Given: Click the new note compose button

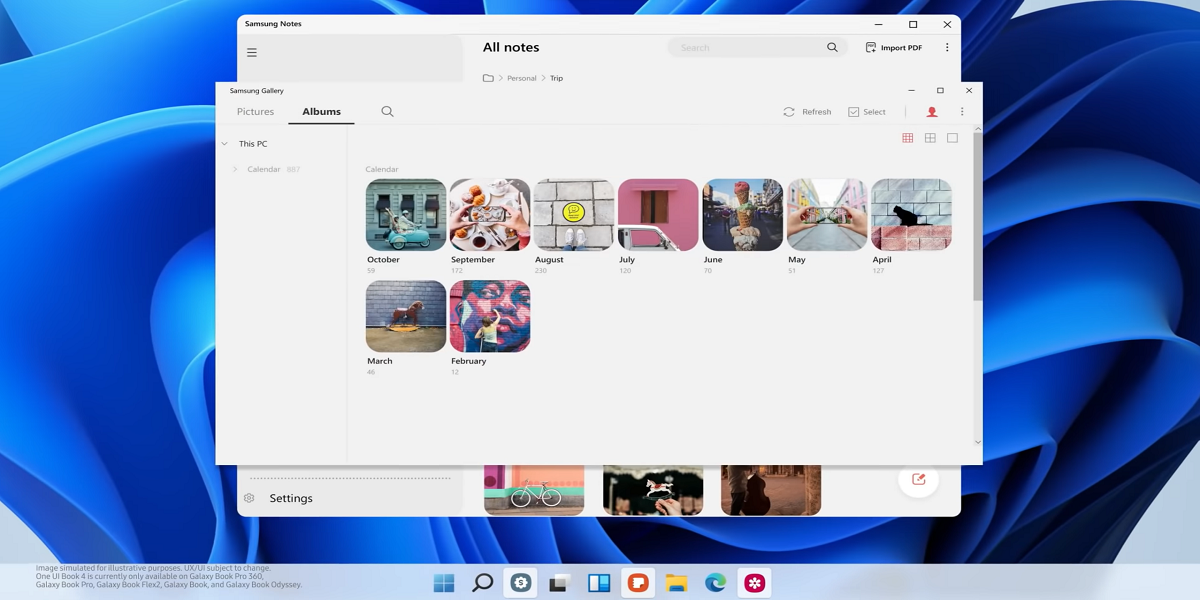Looking at the screenshot, I should tap(918, 480).
